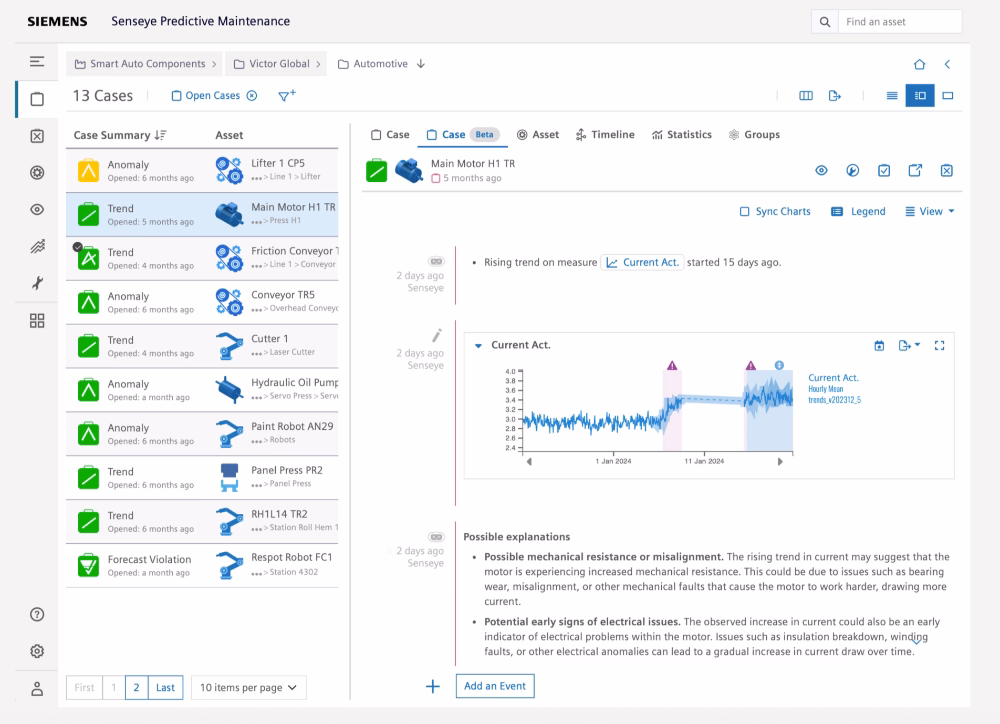Open chart export dropdown arrow
This screenshot has width=1000, height=724.
coord(917,345)
